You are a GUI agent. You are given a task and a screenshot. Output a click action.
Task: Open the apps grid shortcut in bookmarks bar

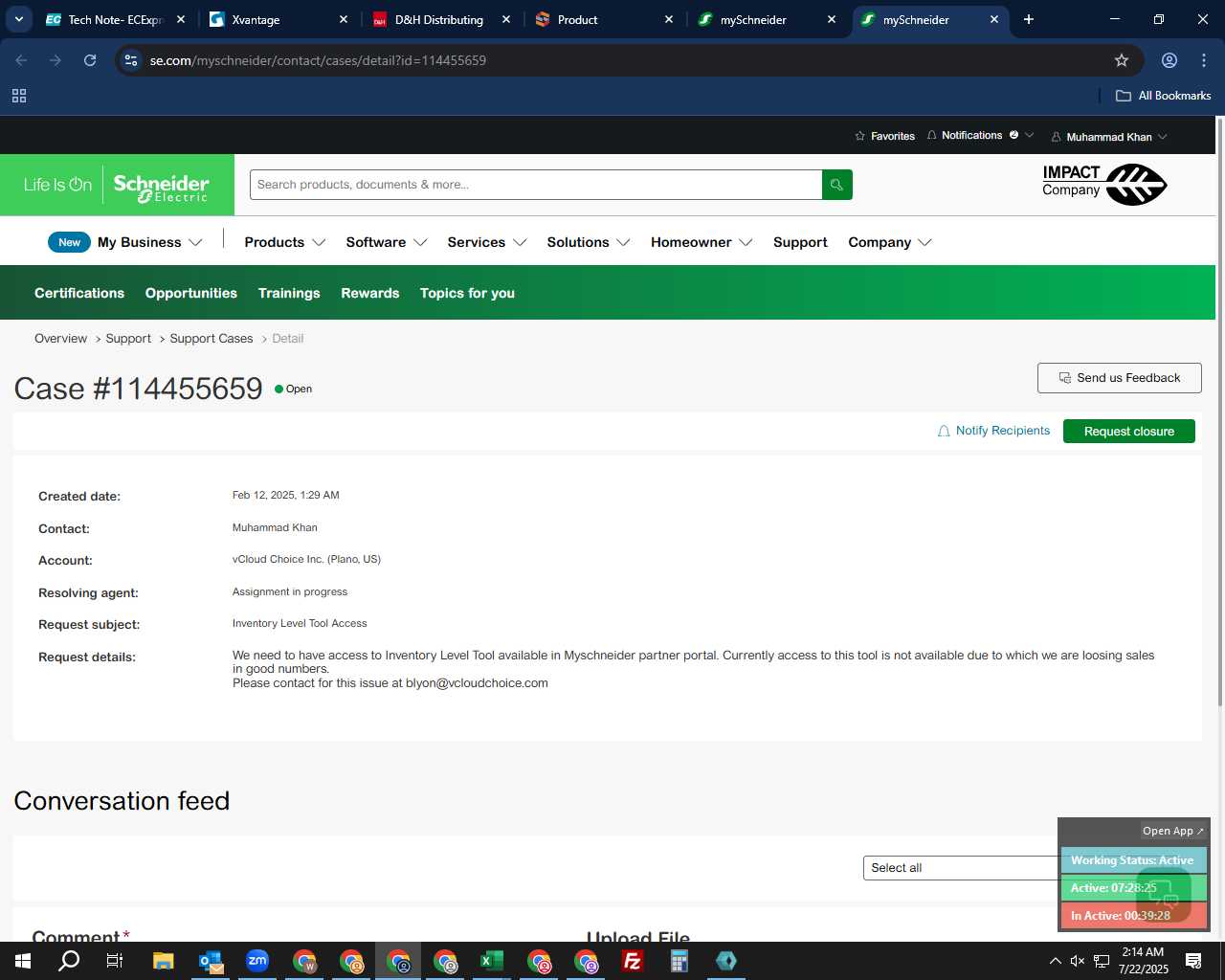pyautogui.click(x=19, y=96)
